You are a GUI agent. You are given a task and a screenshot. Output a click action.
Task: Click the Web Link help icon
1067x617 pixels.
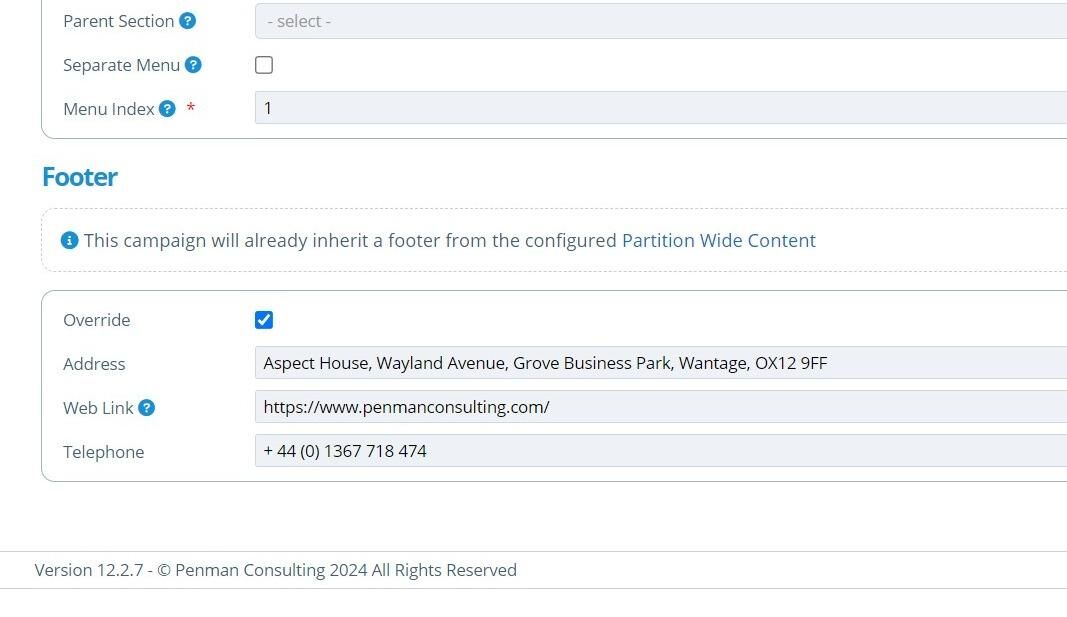click(x=146, y=408)
